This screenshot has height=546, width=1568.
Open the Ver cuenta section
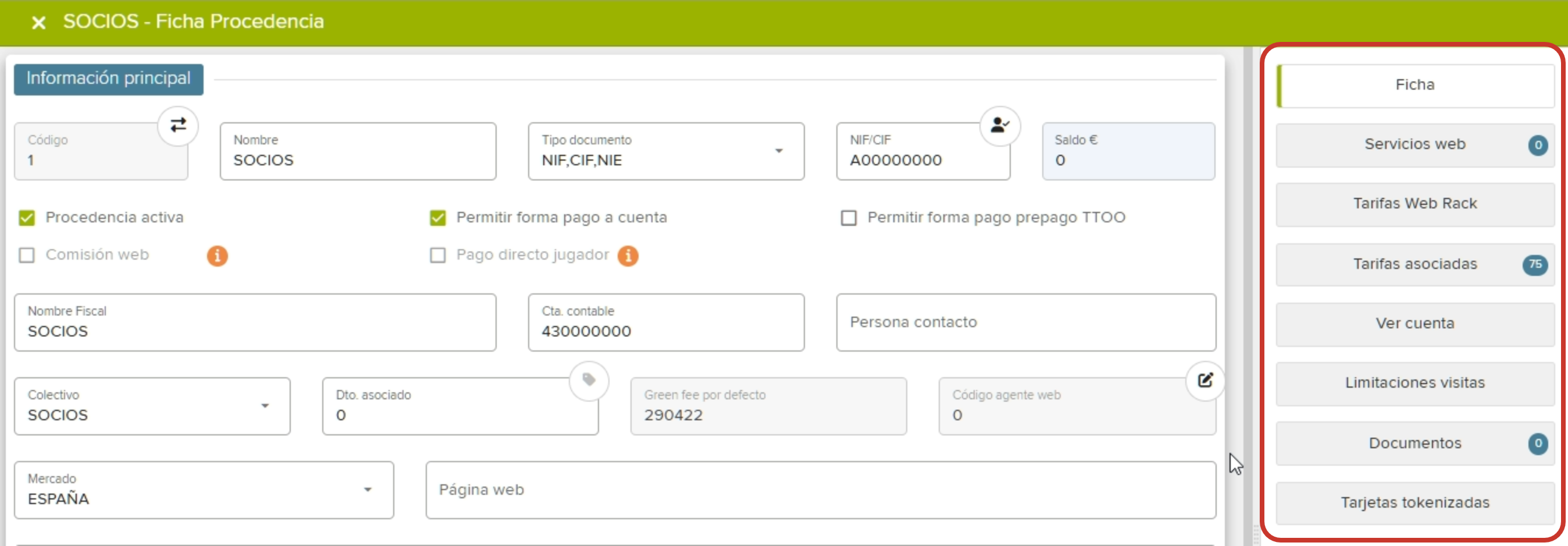1415,324
